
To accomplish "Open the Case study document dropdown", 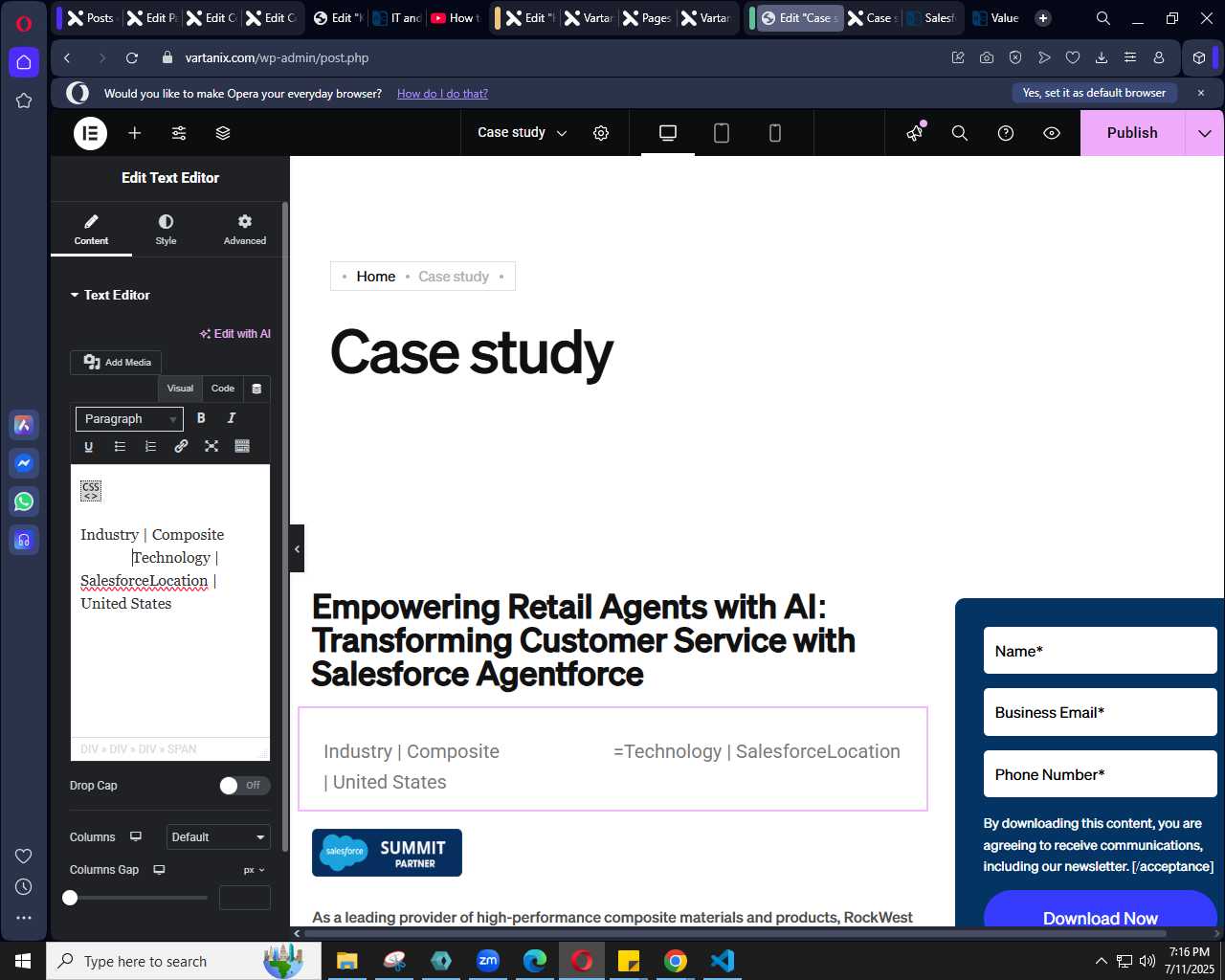I will click(x=523, y=133).
